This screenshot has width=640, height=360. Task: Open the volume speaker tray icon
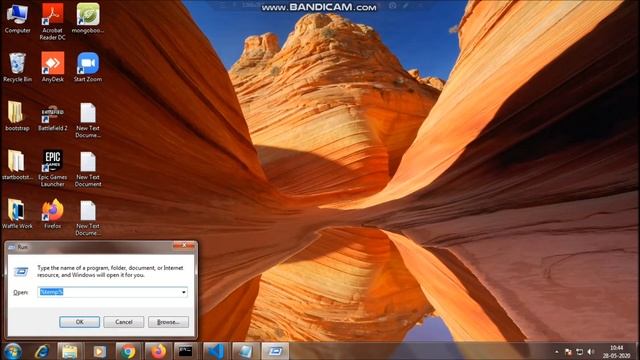(591, 352)
